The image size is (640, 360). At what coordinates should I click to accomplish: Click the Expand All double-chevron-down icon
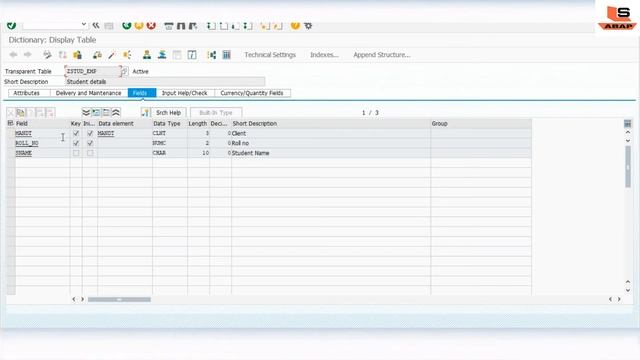[x=86, y=113]
